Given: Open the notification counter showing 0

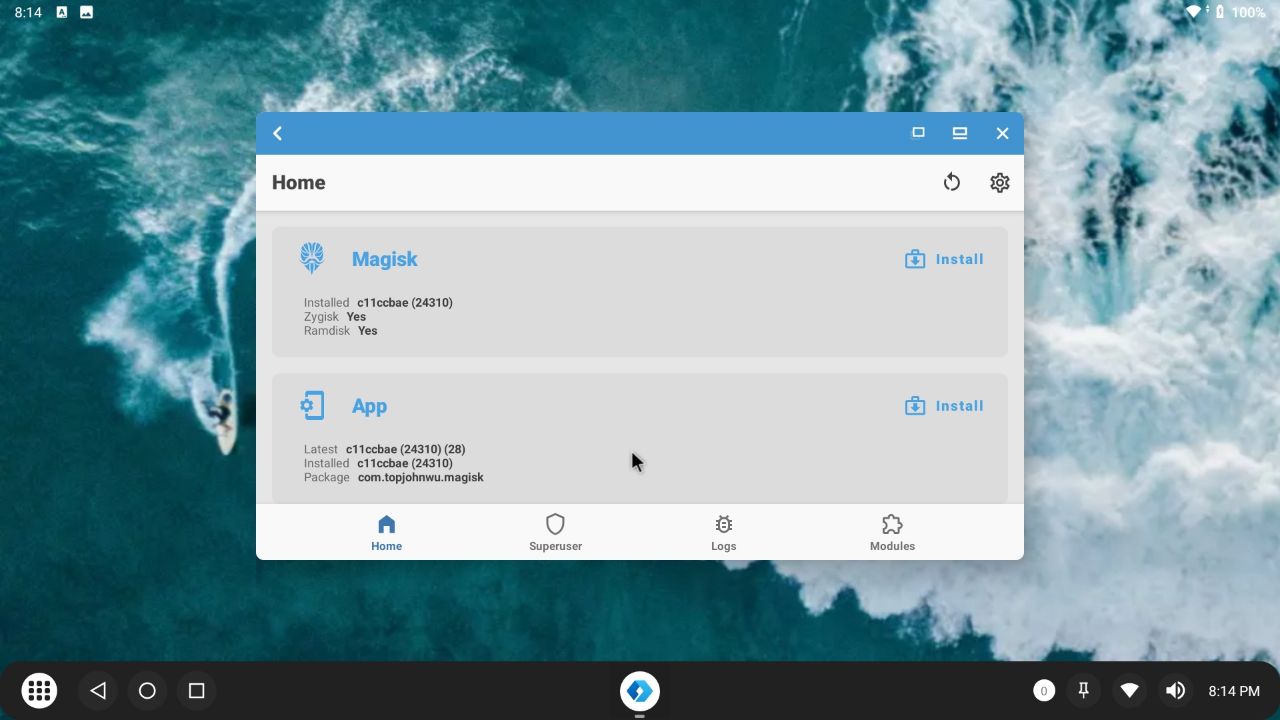Looking at the screenshot, I should coord(1044,690).
